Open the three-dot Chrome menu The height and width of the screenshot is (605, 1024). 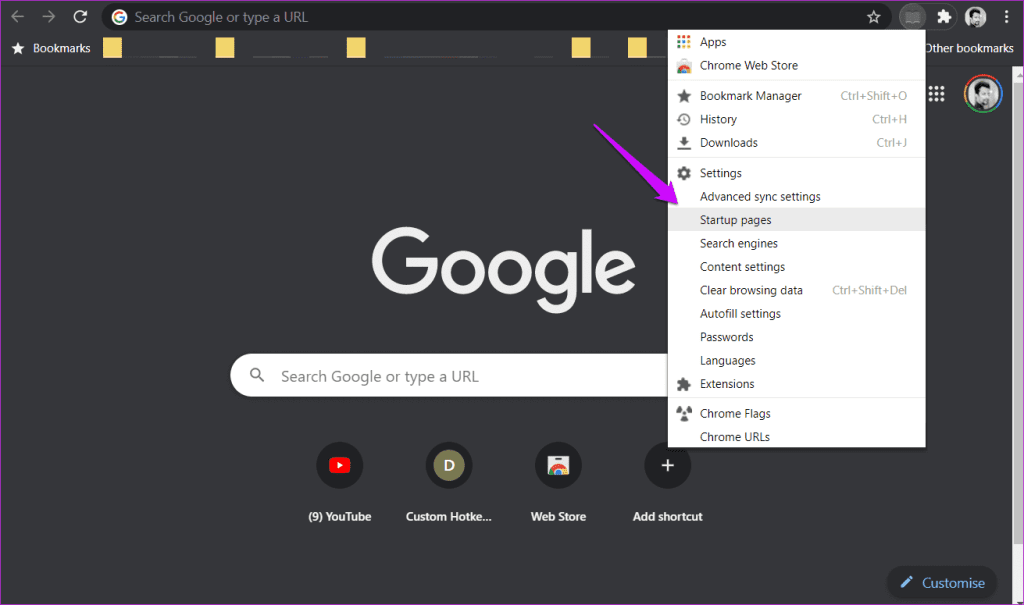point(1006,16)
